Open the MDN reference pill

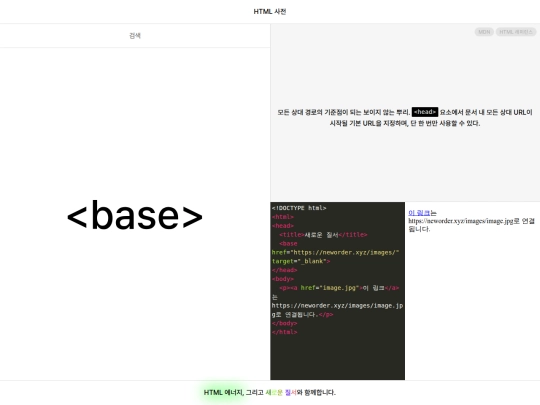click(484, 32)
